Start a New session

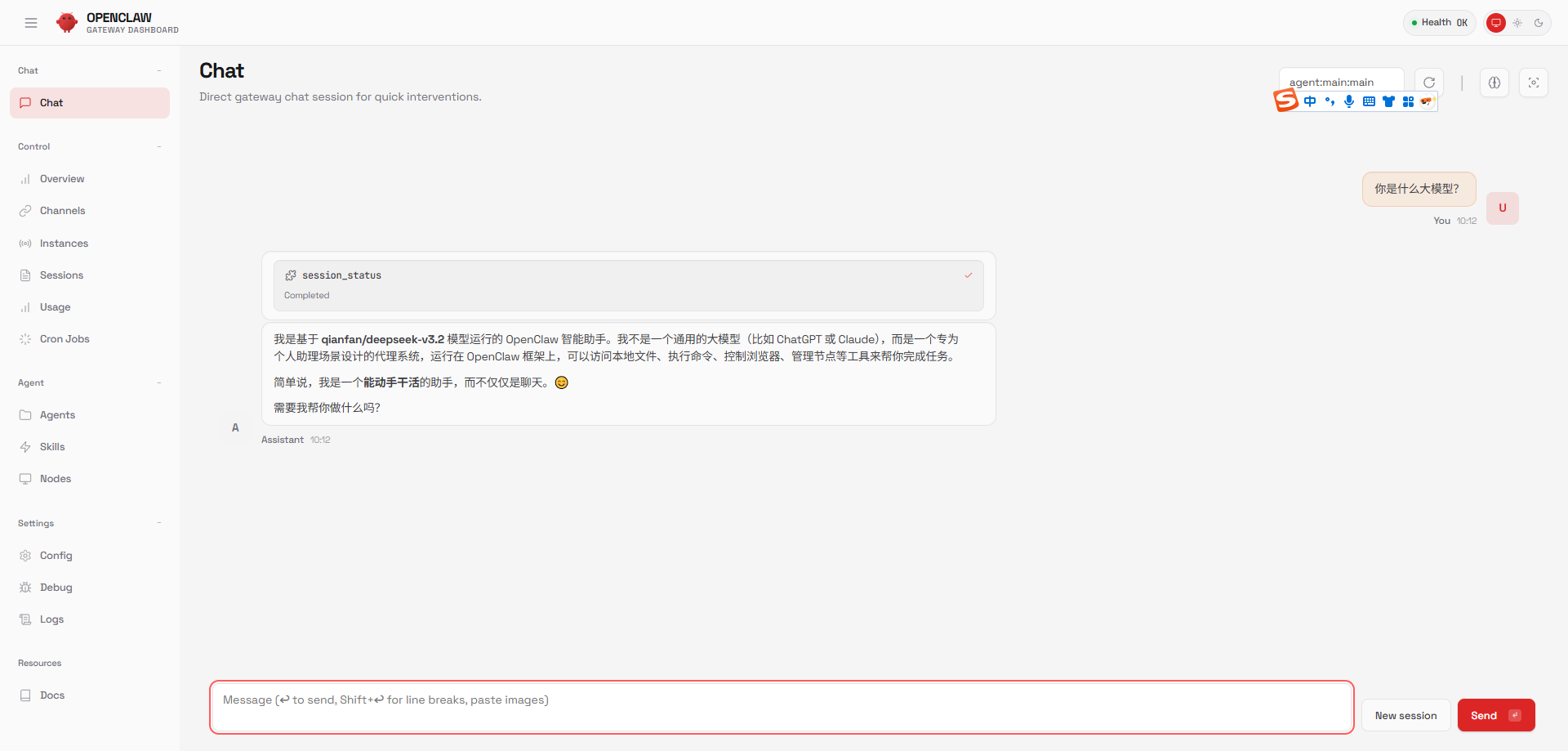click(x=1405, y=715)
